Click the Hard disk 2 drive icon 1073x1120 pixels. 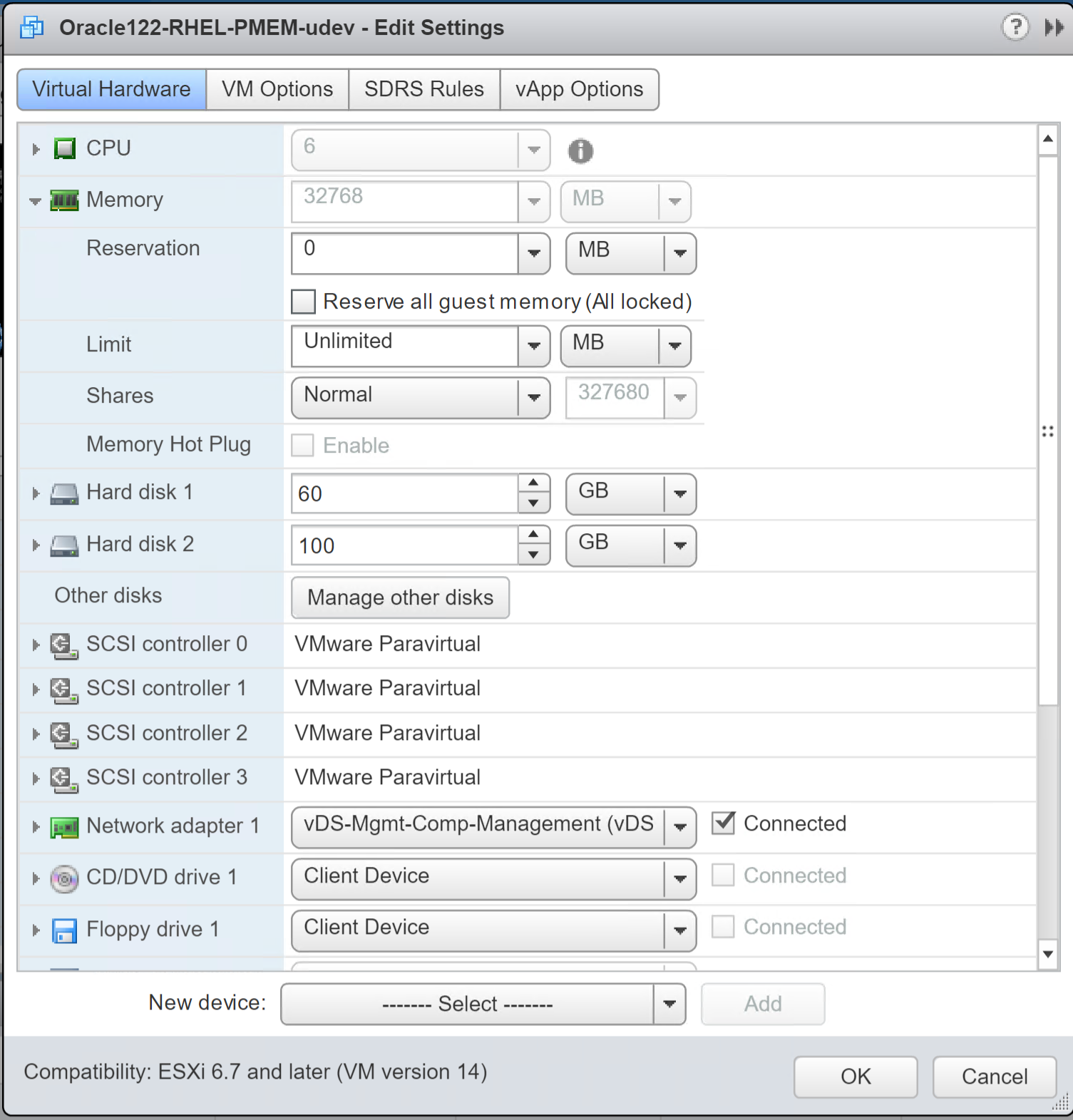click(64, 545)
